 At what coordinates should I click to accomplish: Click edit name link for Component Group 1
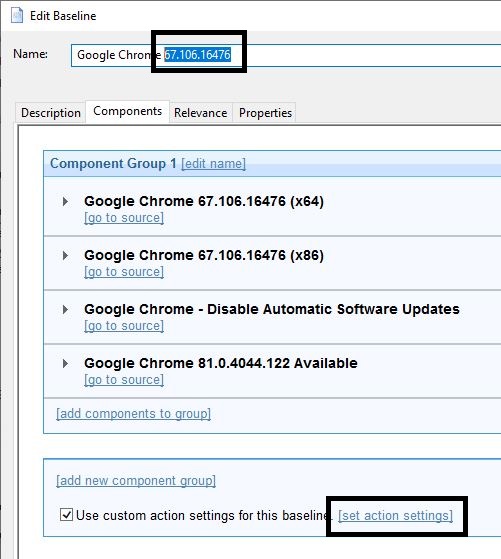pyautogui.click(x=214, y=164)
